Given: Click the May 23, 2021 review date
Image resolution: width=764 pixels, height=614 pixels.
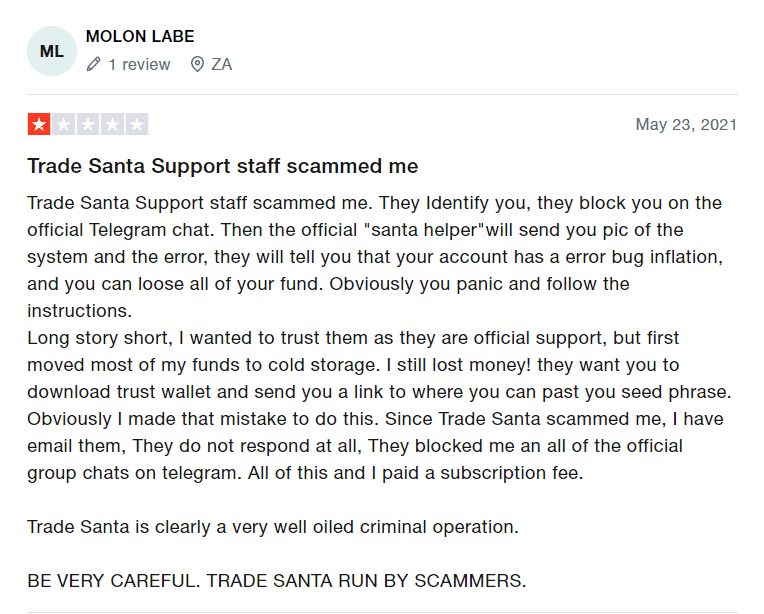Looking at the screenshot, I should (x=686, y=124).
